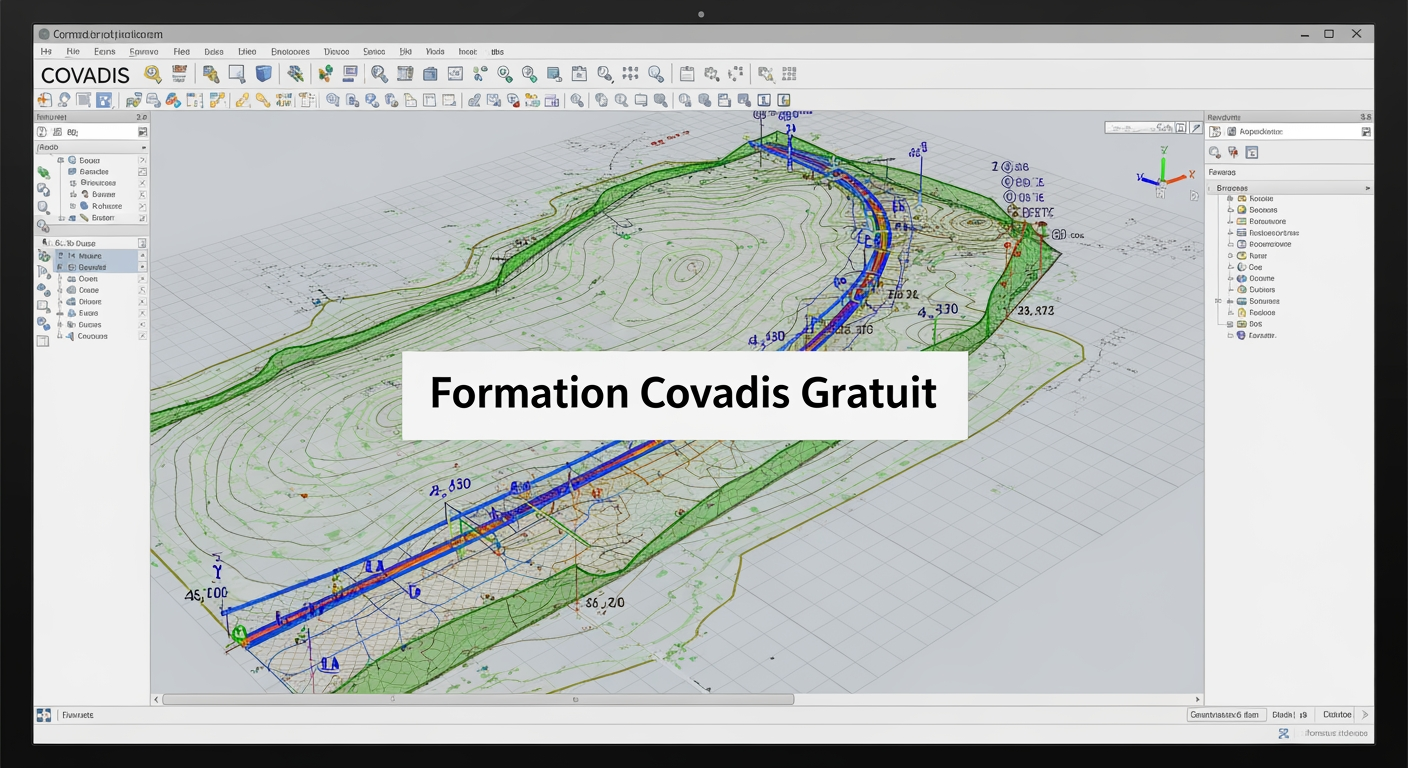
Task: Toggle visibility for the Couches item at list bottom
Action: pyautogui.click(x=143, y=336)
